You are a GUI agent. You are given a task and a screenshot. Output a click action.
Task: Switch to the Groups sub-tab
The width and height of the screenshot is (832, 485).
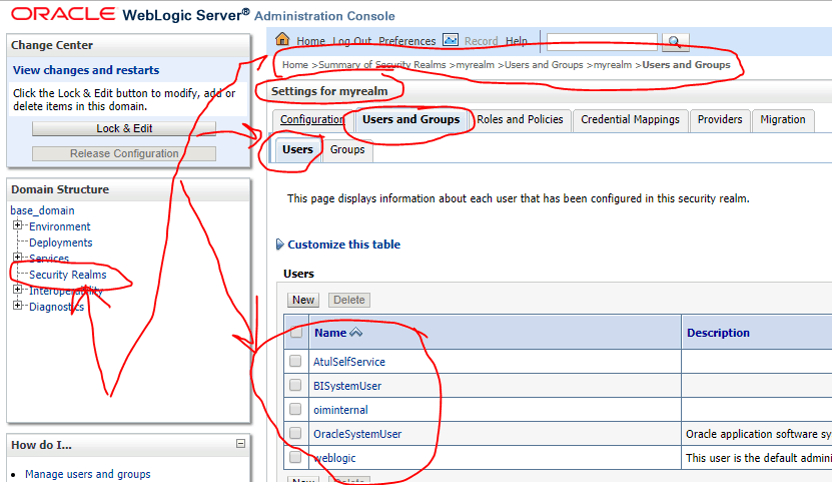point(348,150)
